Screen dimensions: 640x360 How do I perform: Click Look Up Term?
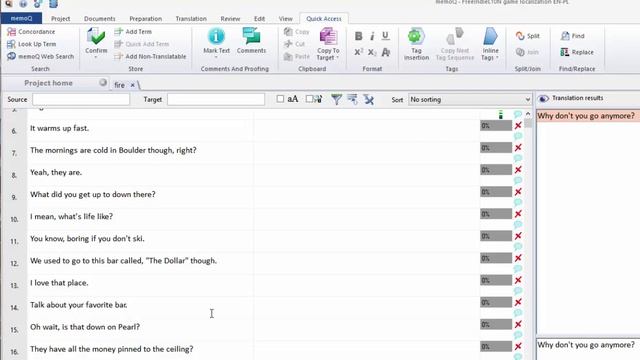[x=32, y=44]
